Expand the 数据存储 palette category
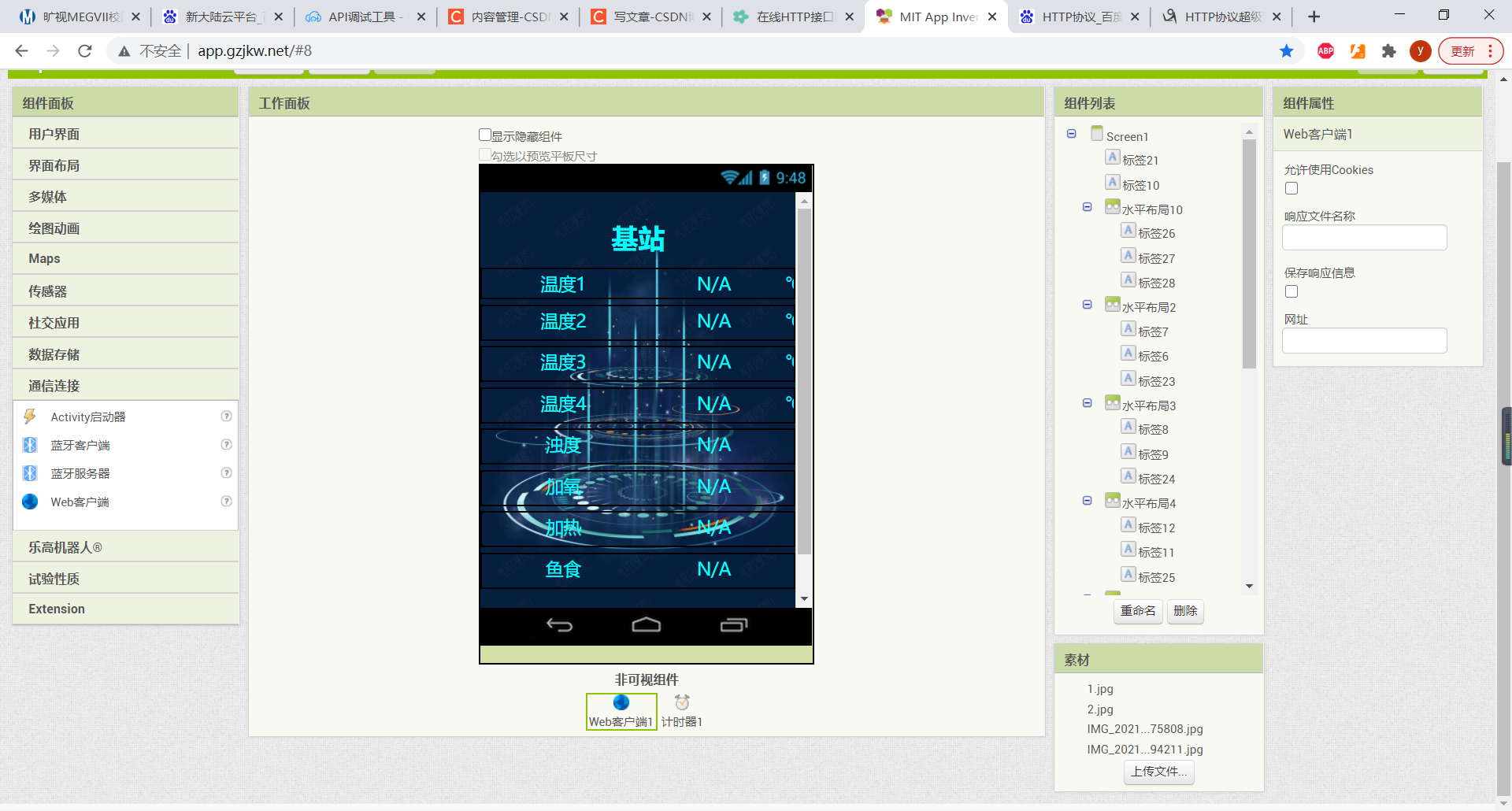This screenshot has height=811, width=1512. coord(126,354)
